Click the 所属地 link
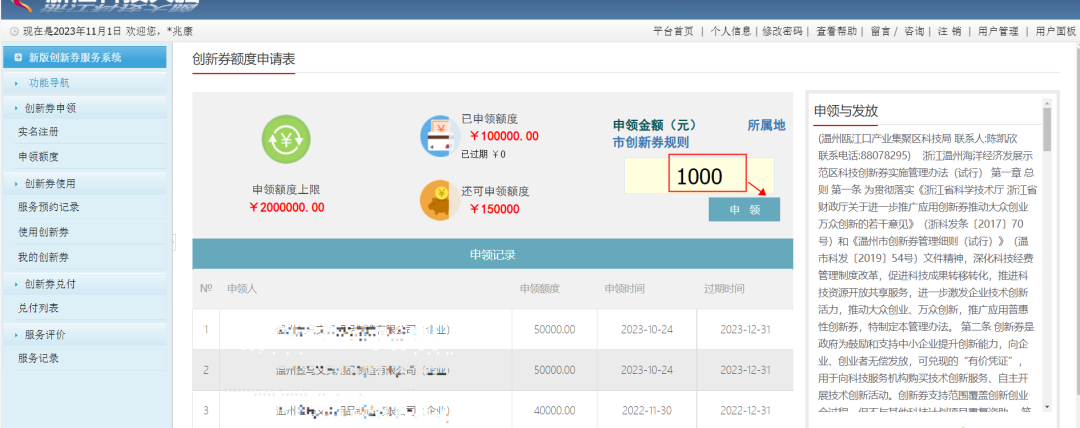The width and height of the screenshot is (1080, 428). (x=767, y=125)
